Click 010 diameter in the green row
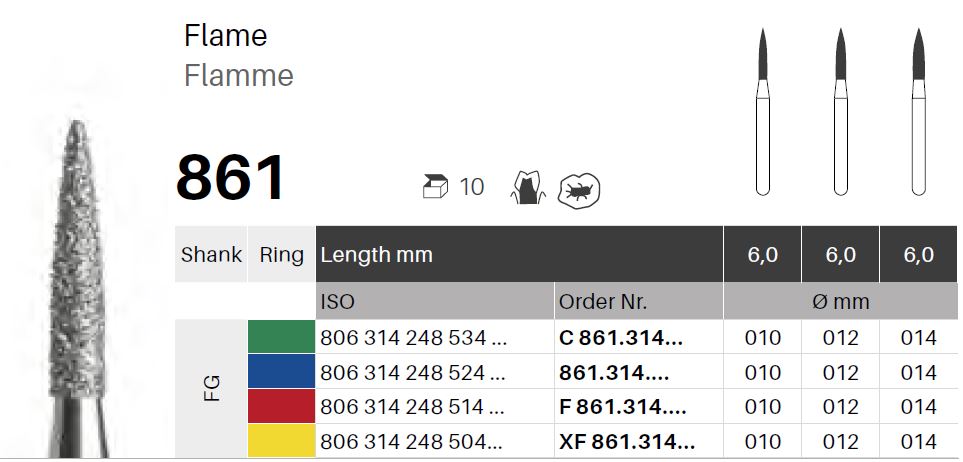This screenshot has height=462, width=963. click(763, 337)
